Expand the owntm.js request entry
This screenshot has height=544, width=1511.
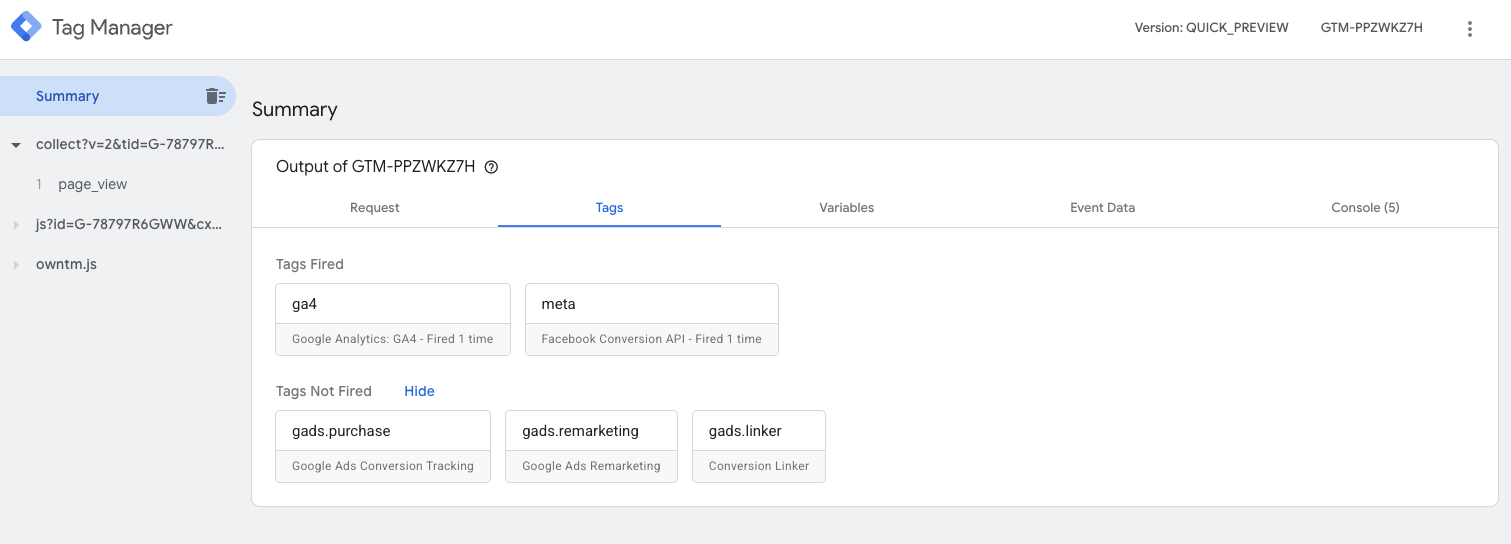16,265
